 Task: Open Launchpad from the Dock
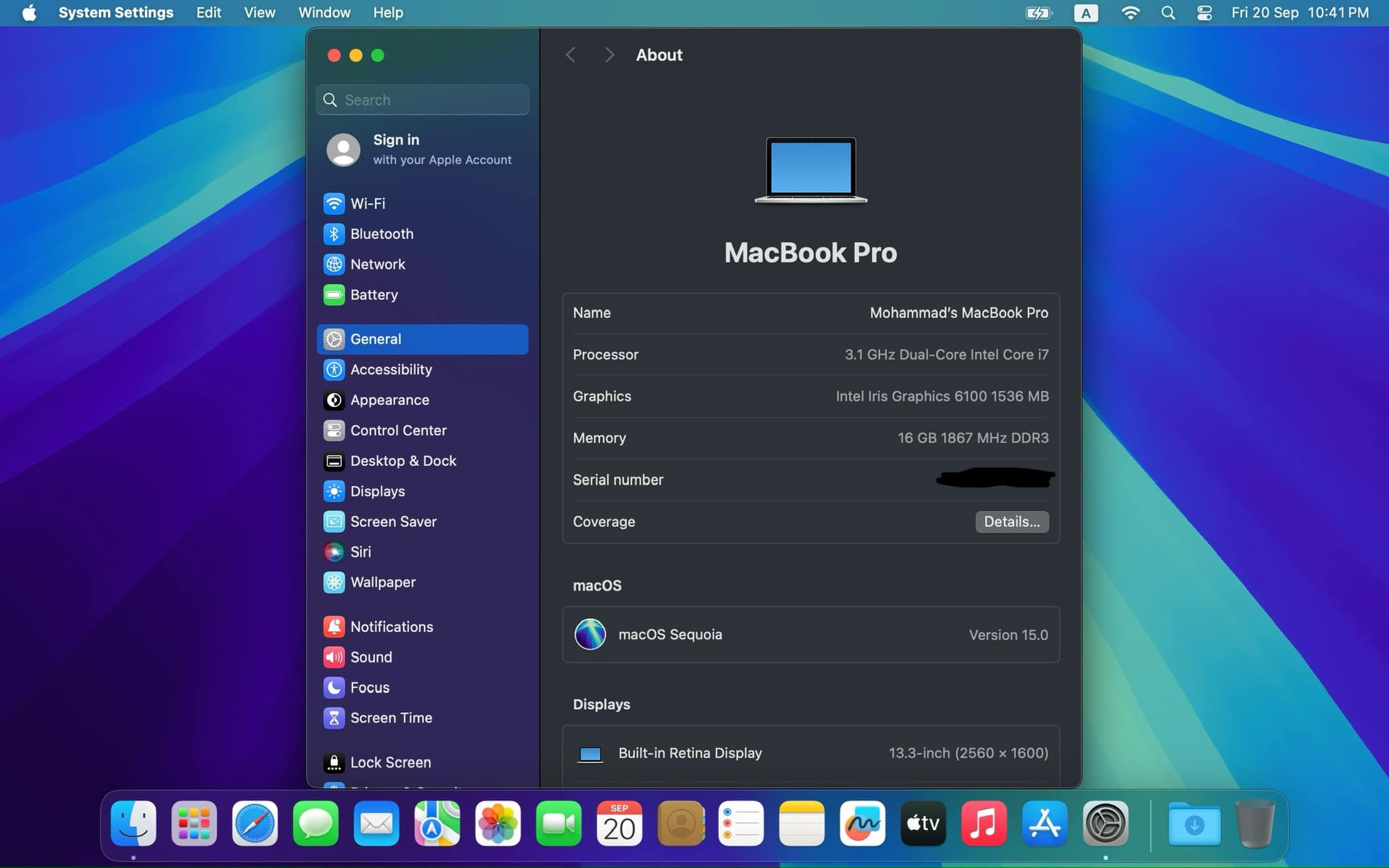(x=194, y=824)
